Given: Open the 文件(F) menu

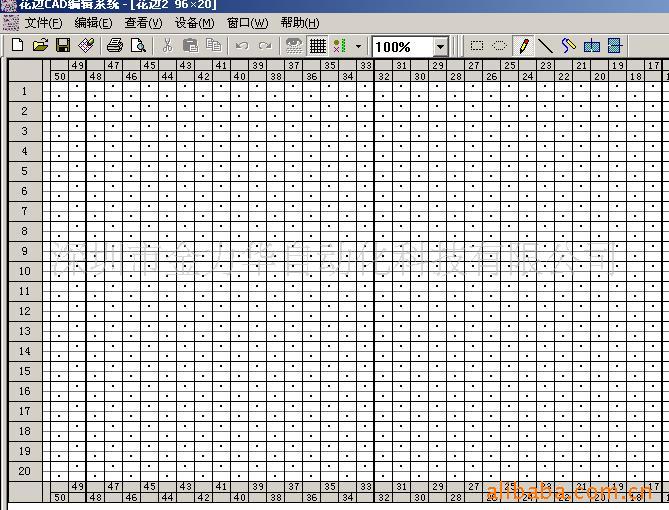Looking at the screenshot, I should click(43, 23).
